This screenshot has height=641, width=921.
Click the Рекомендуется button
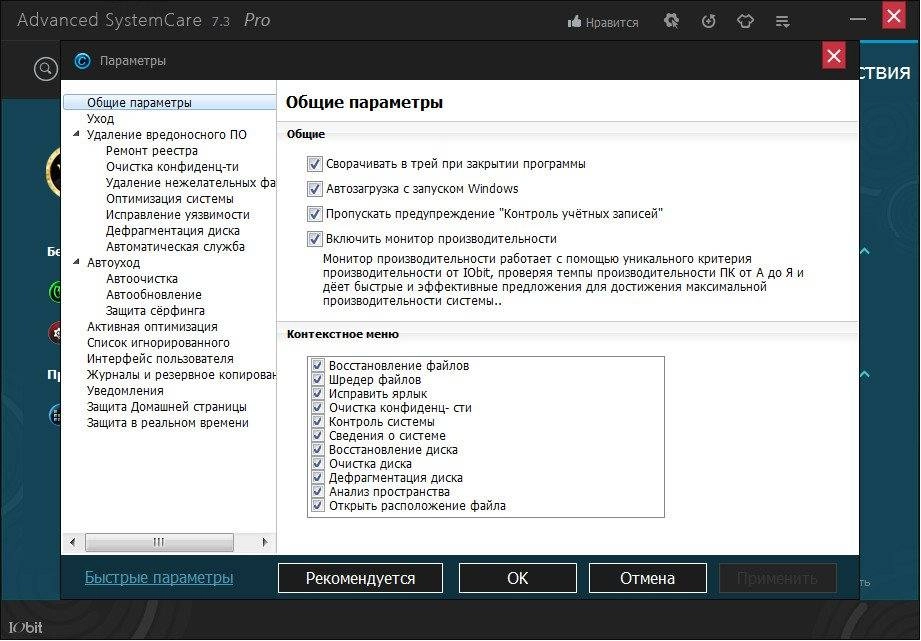pos(360,578)
